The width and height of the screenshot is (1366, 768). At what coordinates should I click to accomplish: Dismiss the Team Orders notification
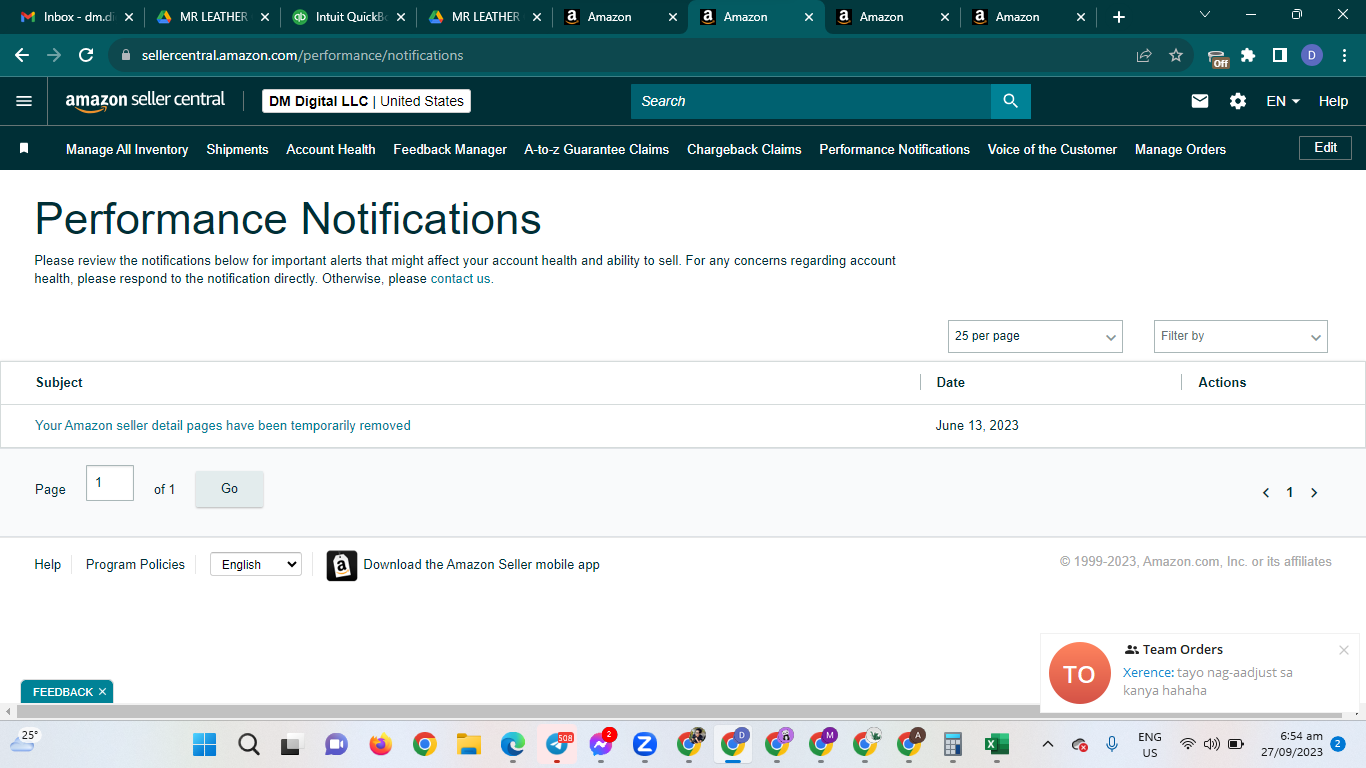click(1344, 650)
